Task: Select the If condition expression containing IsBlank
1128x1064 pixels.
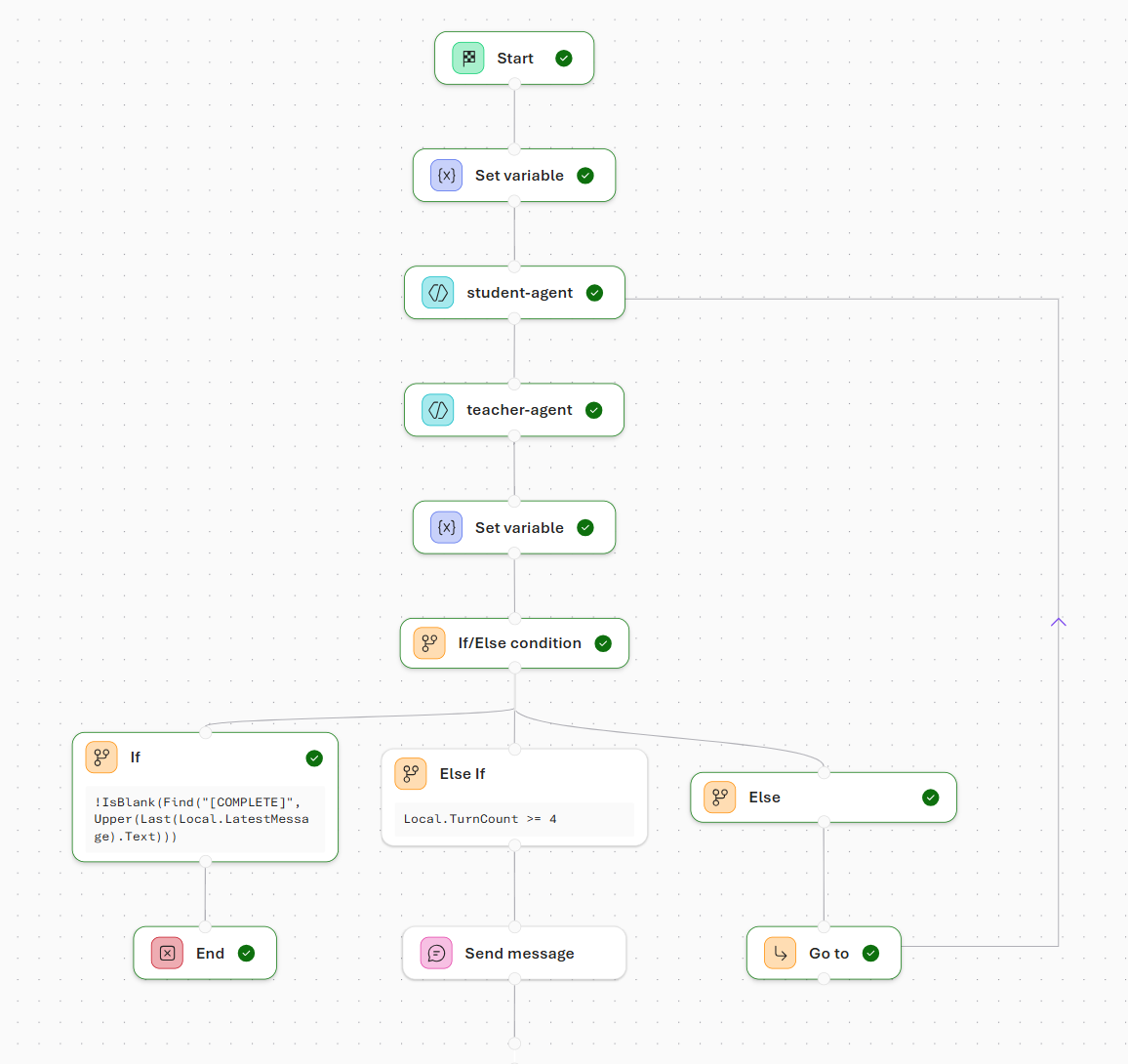Action: (201, 819)
